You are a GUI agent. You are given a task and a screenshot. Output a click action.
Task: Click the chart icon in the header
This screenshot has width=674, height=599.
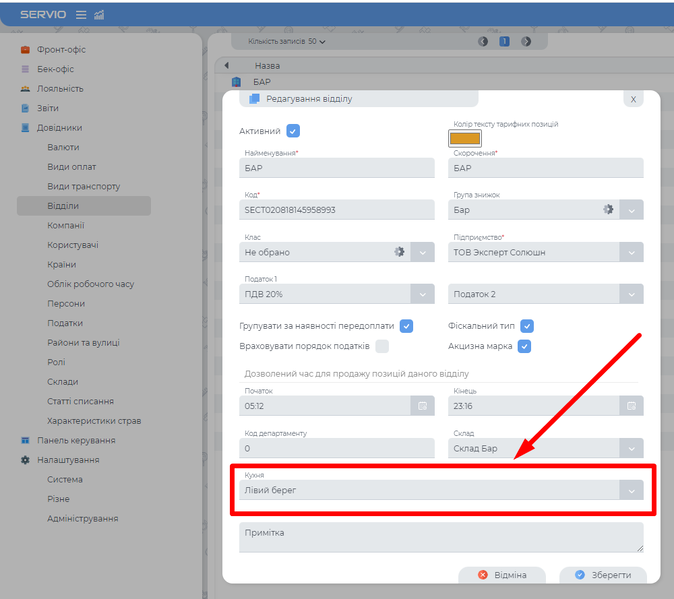click(x=99, y=14)
